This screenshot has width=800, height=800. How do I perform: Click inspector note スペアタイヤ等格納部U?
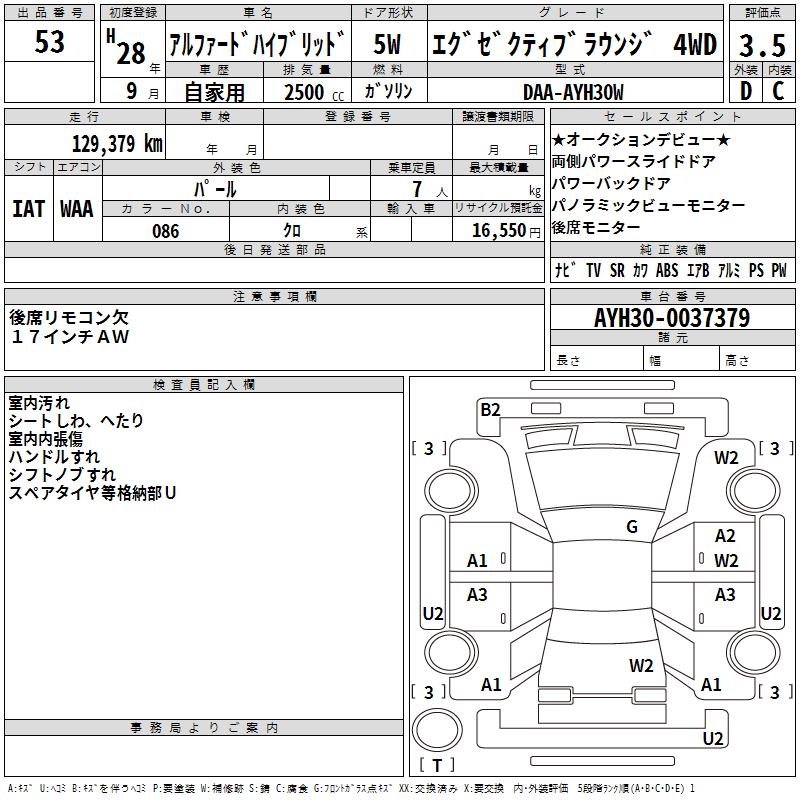coord(92,493)
